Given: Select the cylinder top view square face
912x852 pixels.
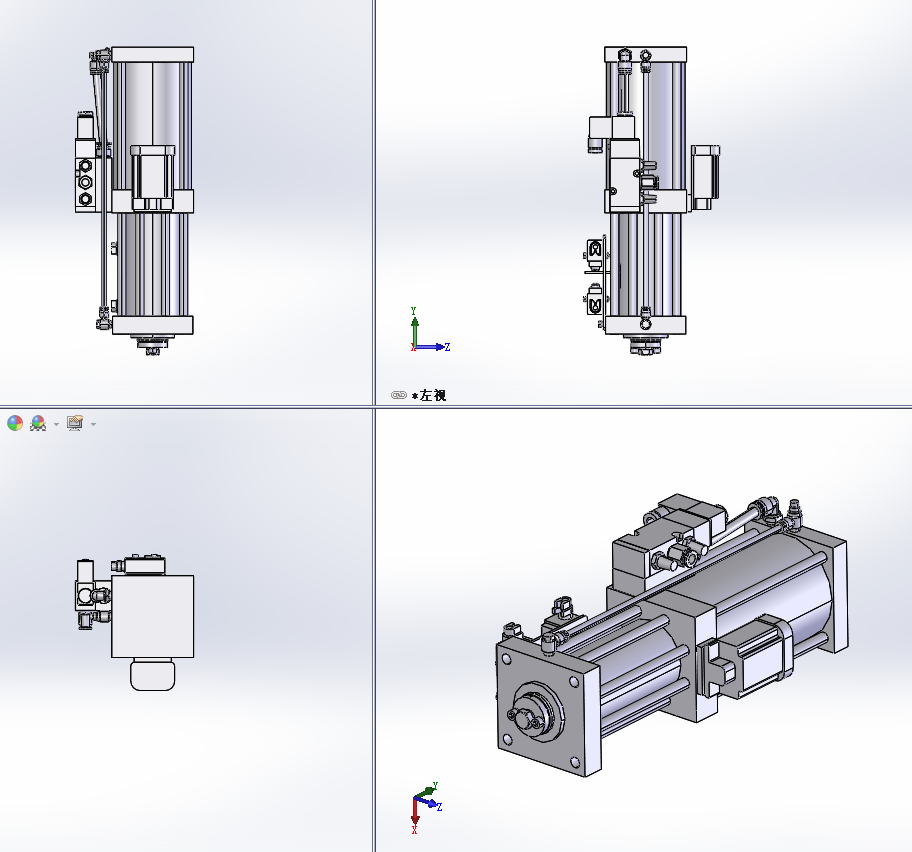Looking at the screenshot, I should tap(152, 616).
